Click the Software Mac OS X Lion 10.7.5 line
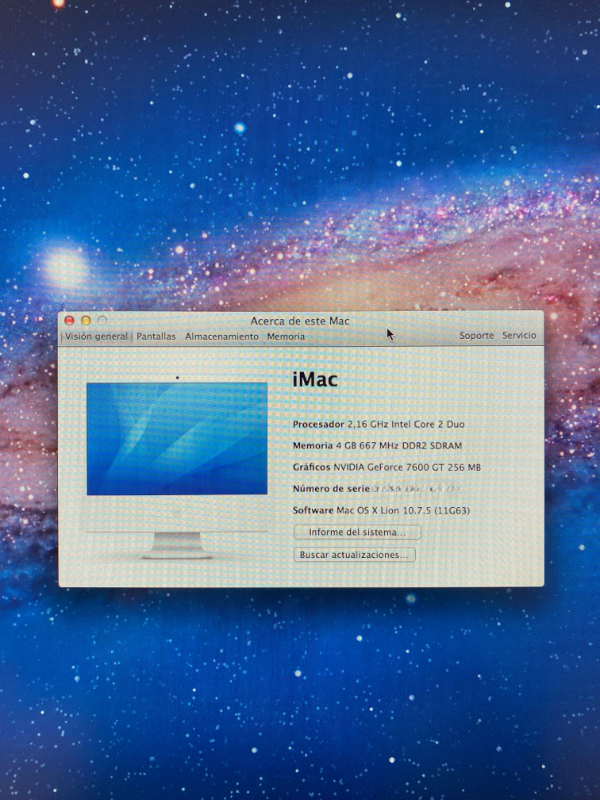 pyautogui.click(x=381, y=510)
